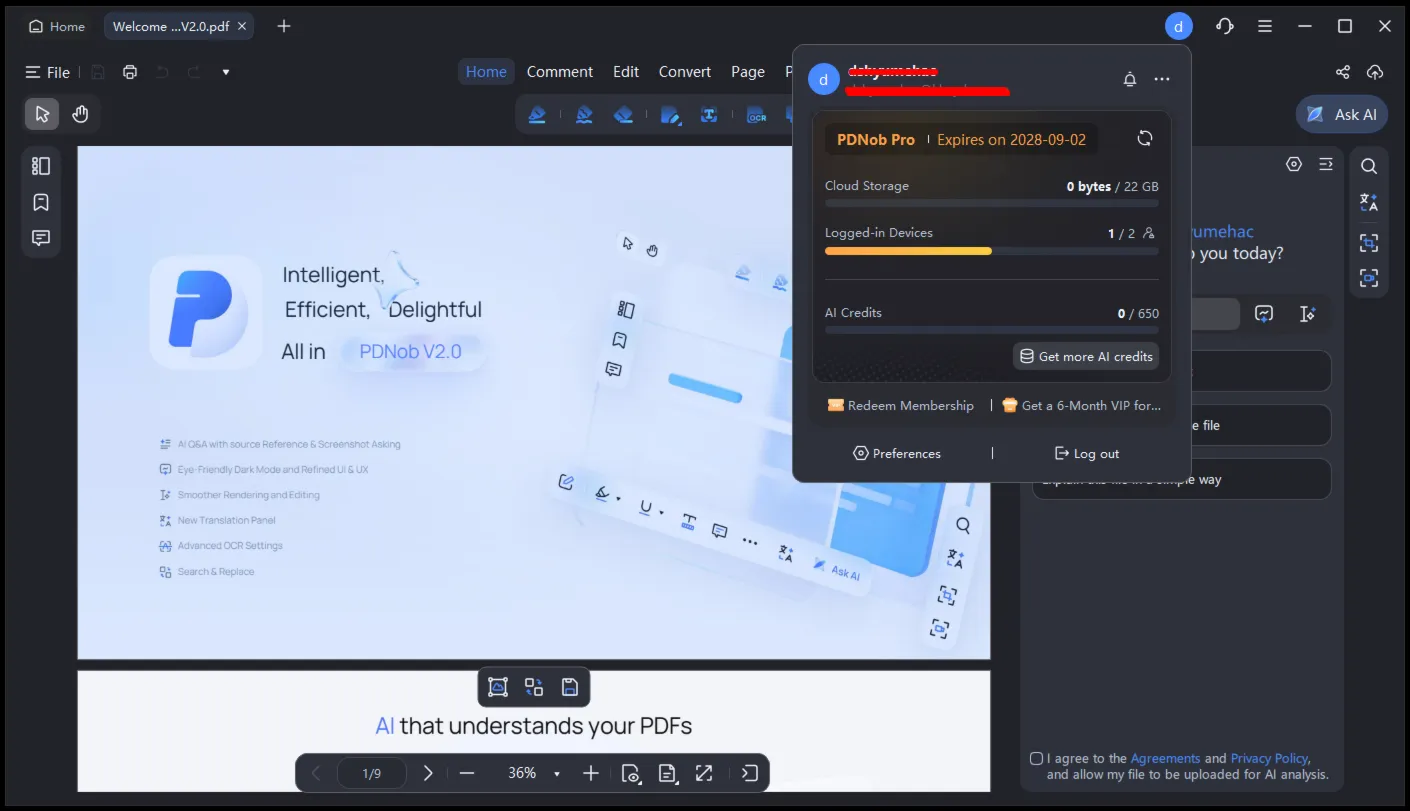The image size is (1410, 811).
Task: Enter fullscreen with the expand-arrows icon
Action: tap(704, 773)
